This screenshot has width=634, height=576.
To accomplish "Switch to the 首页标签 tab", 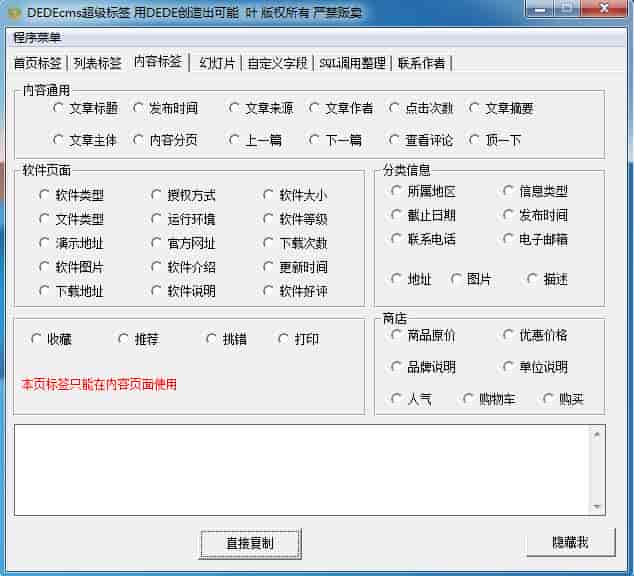I will tap(37, 63).
